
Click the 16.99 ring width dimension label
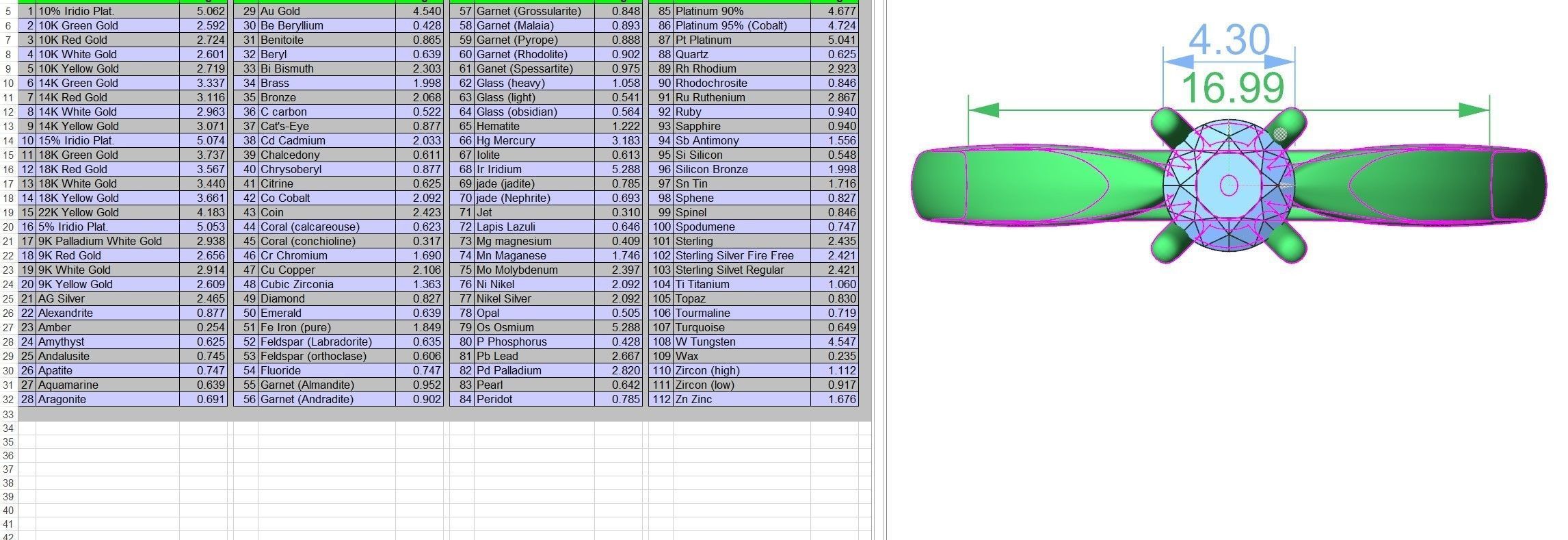[1232, 88]
